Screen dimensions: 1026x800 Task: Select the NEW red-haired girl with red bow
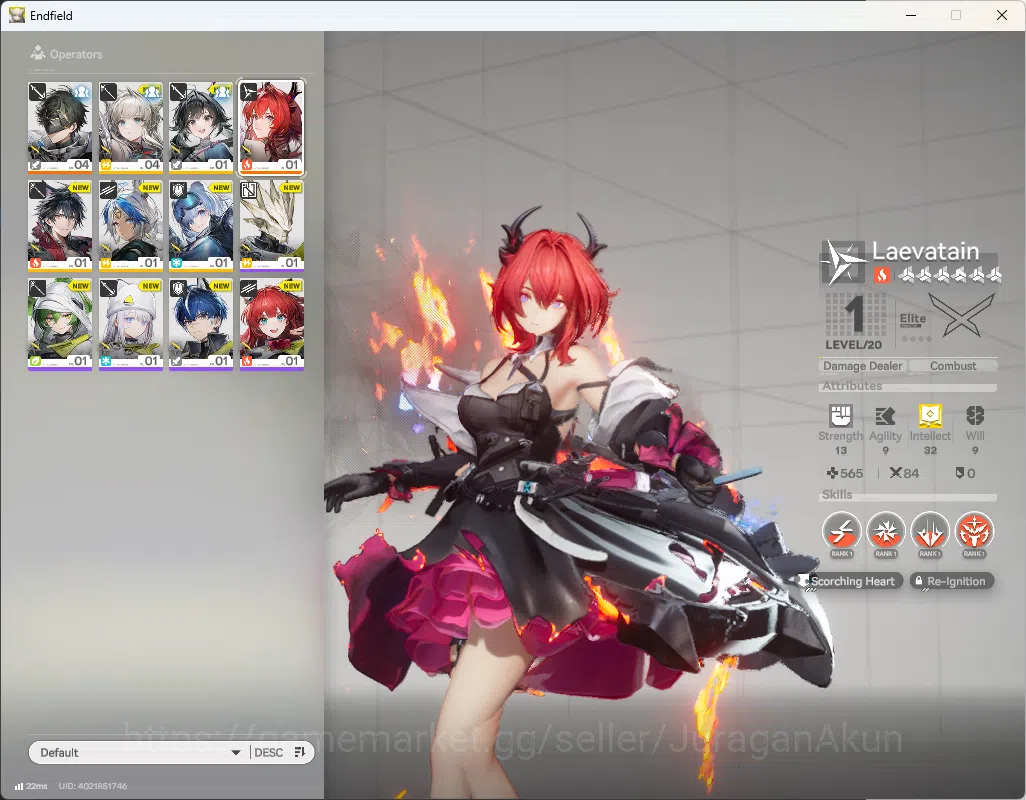point(272,324)
